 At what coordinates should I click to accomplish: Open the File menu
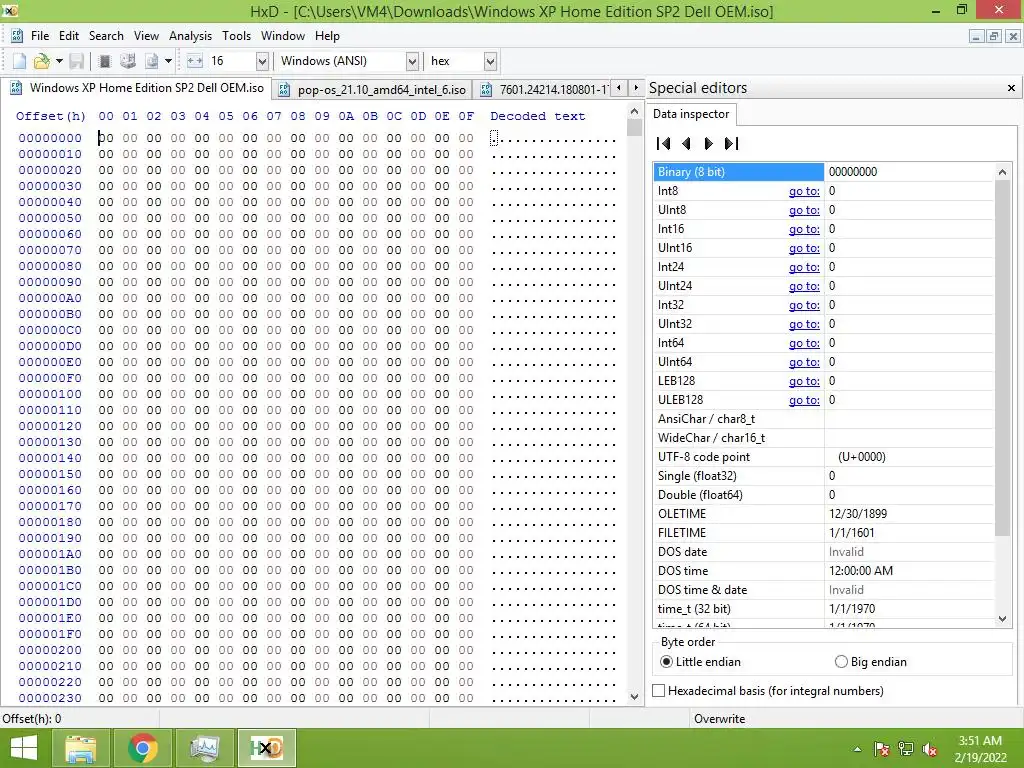click(x=40, y=36)
